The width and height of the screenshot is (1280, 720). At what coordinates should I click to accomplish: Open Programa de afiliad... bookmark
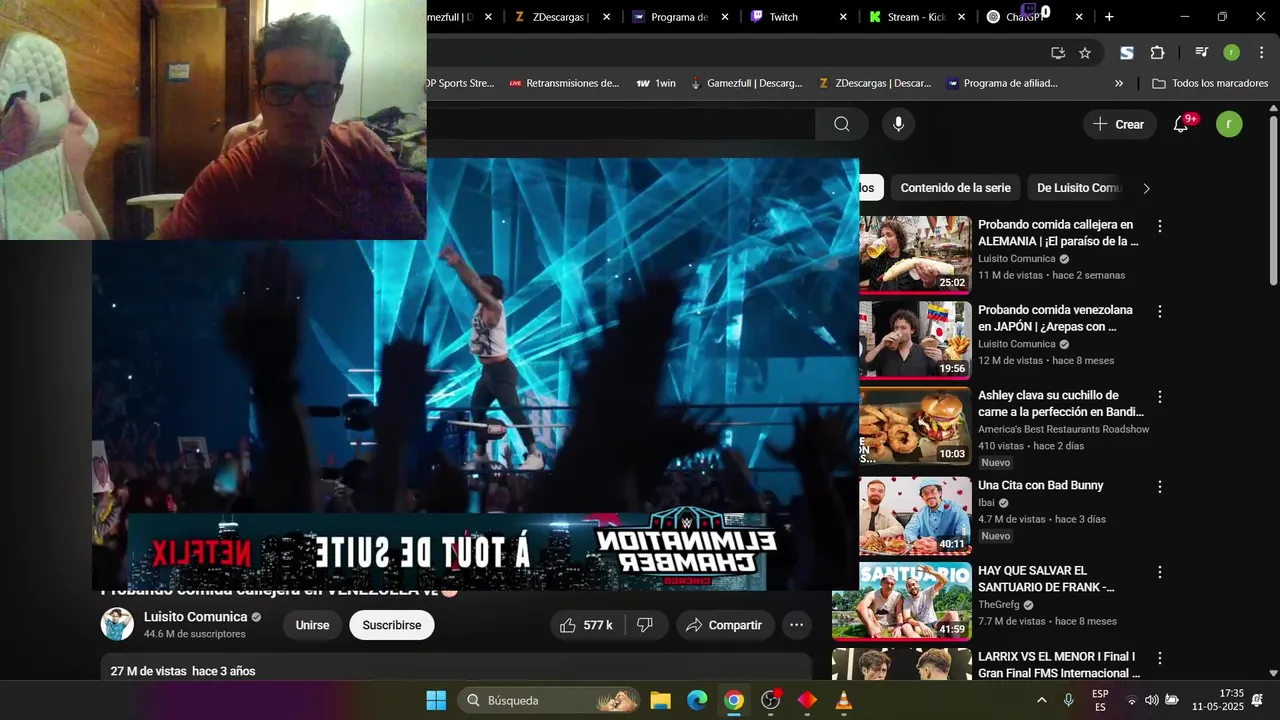click(x=1002, y=84)
